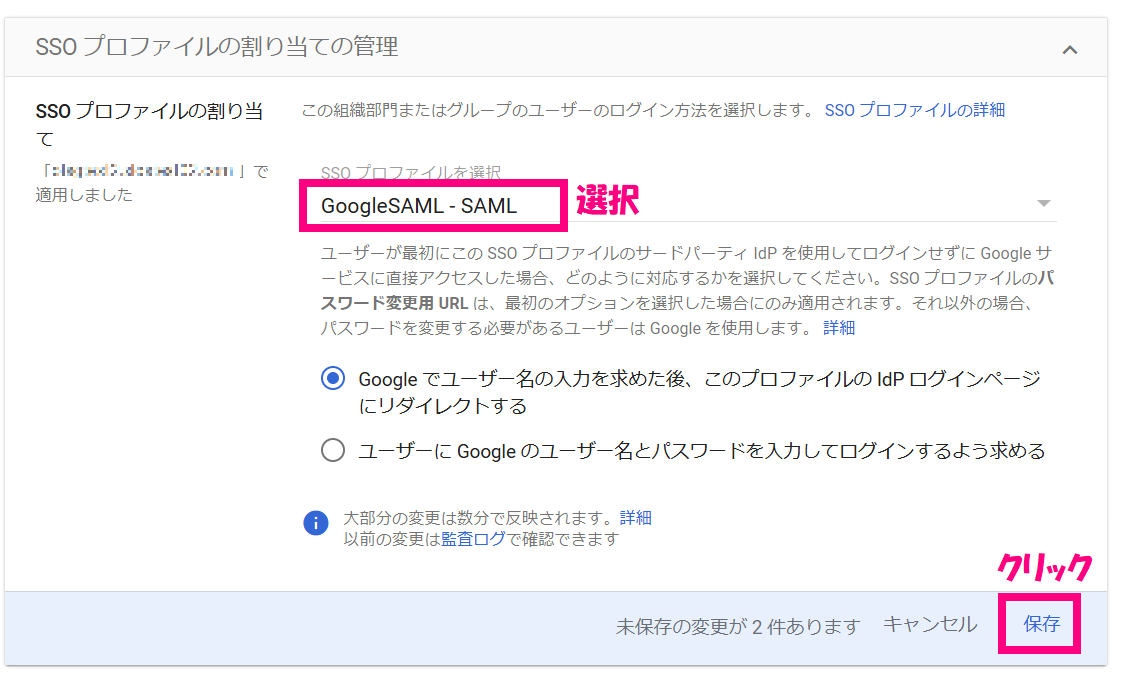Click the 'SSO プロファイルの割り当ての管理' header
The image size is (1135, 683).
[x=216, y=47]
